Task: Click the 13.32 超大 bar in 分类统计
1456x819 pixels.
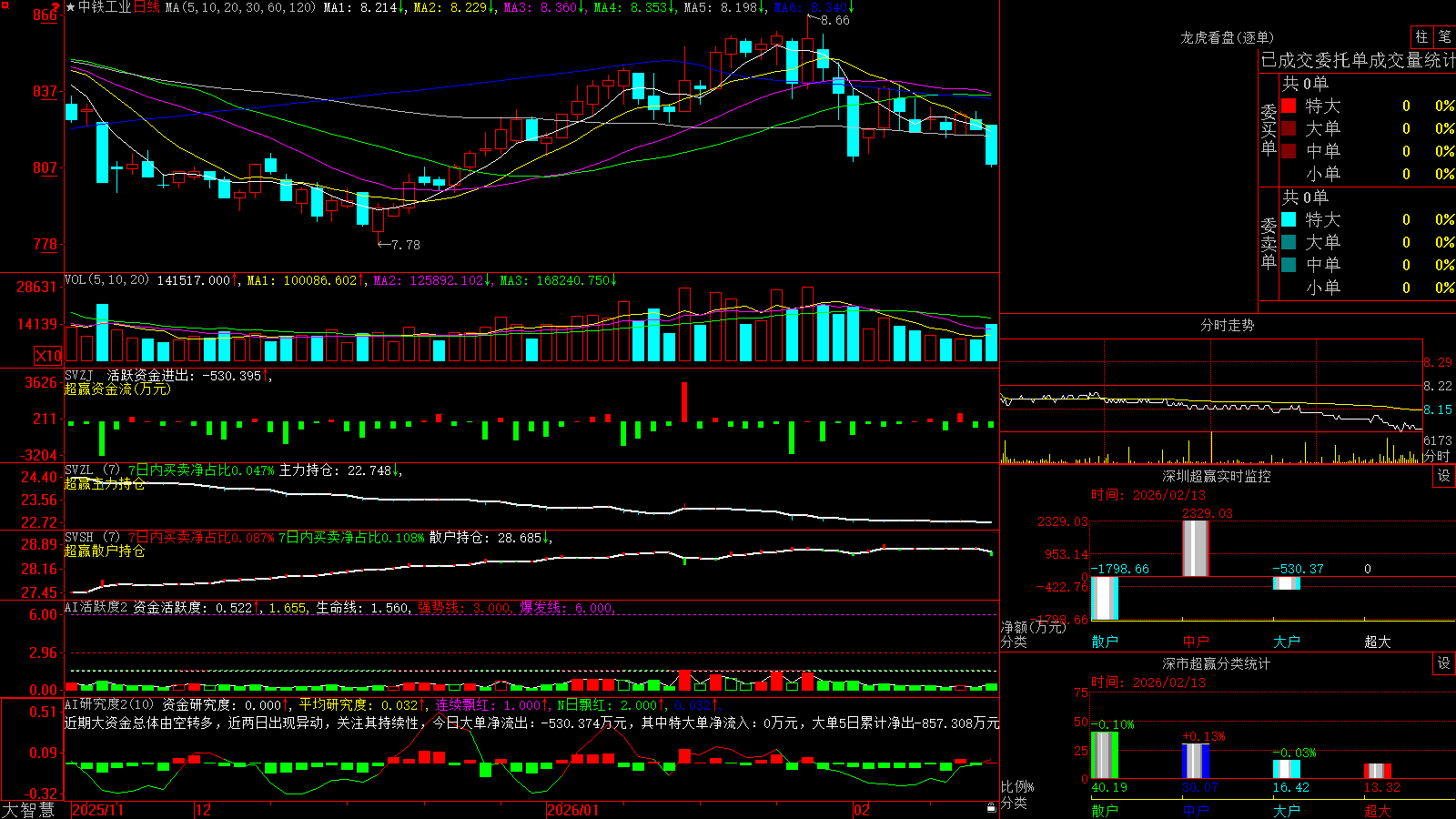Action: pyautogui.click(x=1378, y=771)
